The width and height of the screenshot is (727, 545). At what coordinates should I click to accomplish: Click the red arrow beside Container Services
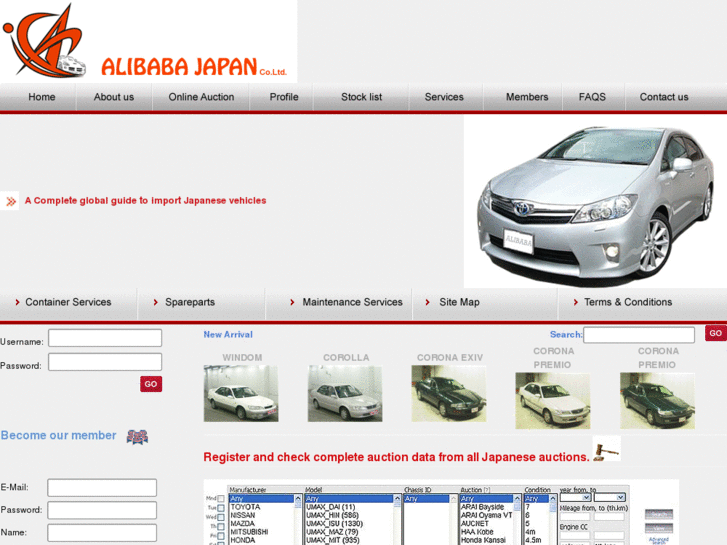click(17, 302)
